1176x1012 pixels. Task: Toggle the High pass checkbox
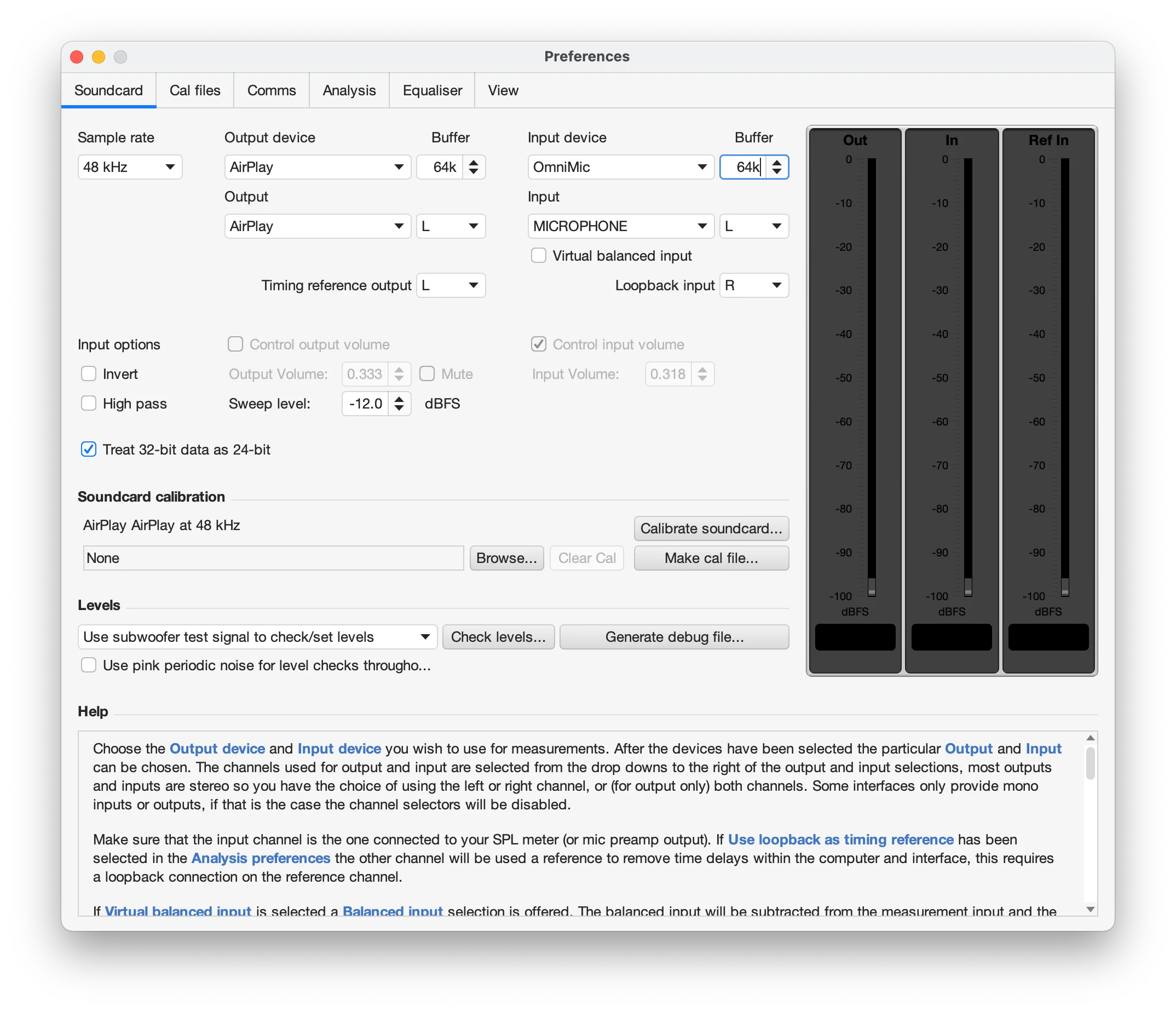pos(89,404)
